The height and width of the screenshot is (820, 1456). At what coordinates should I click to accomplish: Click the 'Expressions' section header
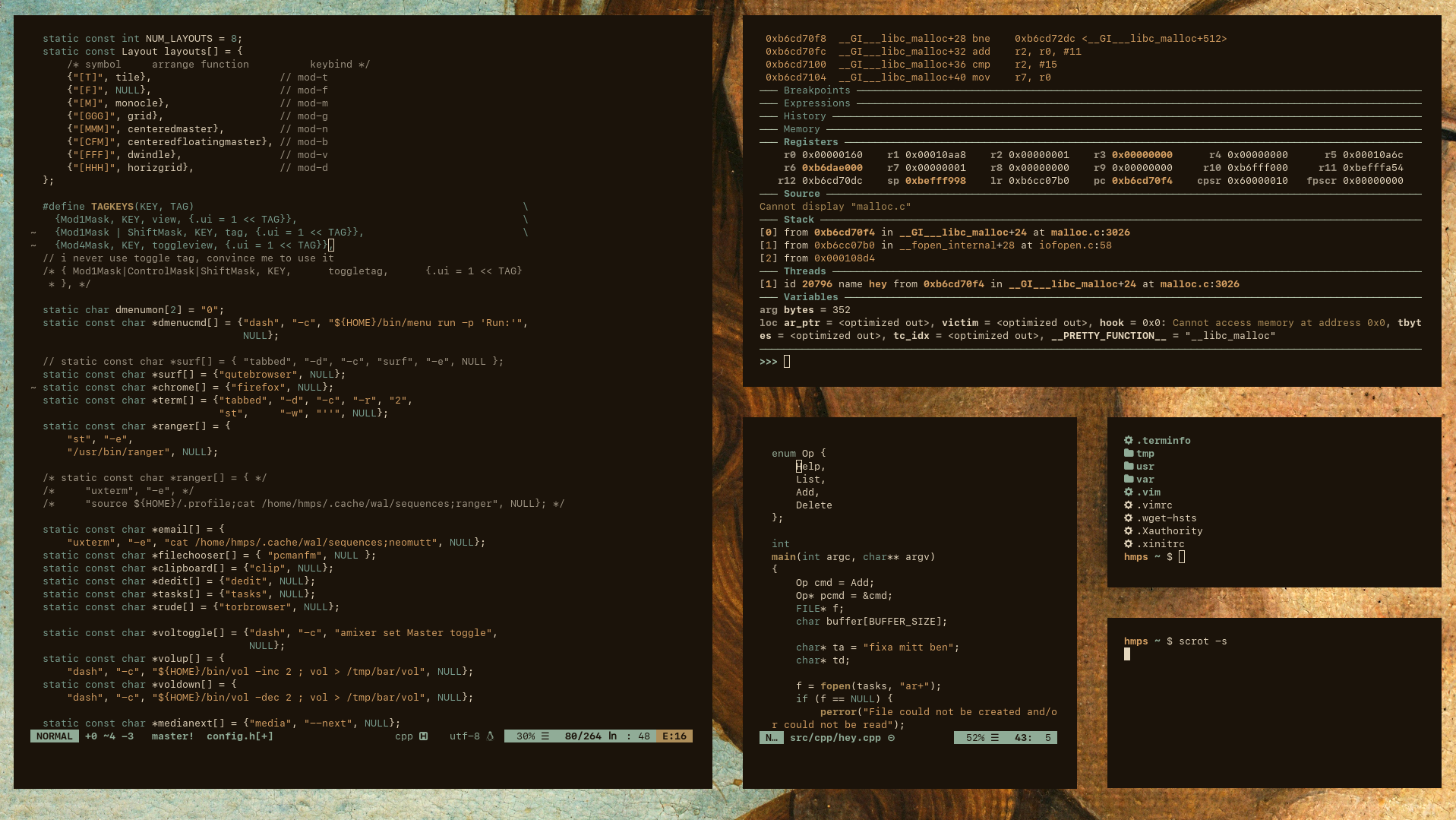pyautogui.click(x=816, y=103)
